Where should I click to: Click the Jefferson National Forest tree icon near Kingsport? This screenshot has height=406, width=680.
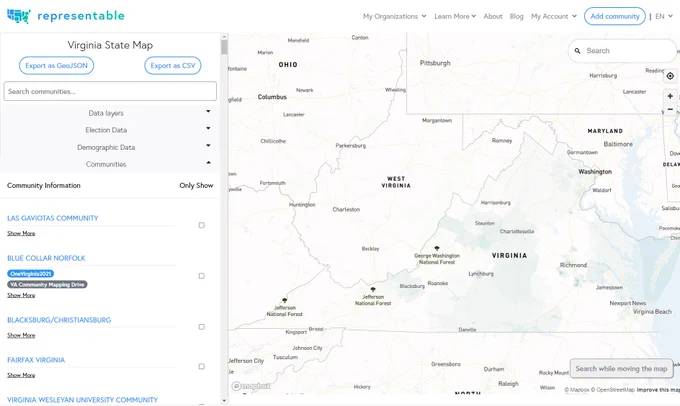[284, 300]
